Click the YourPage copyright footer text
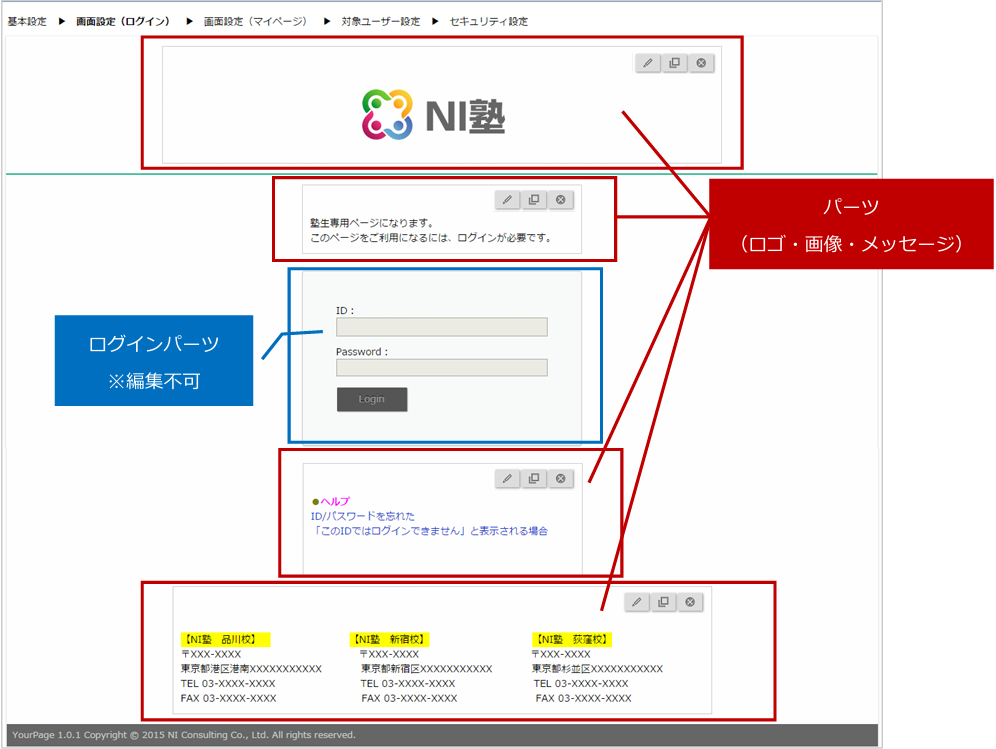996x749 pixels. (x=184, y=735)
